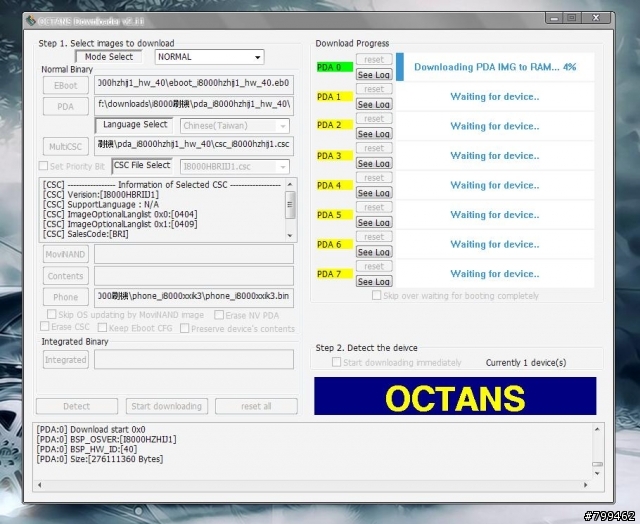The width and height of the screenshot is (640, 524).
Task: Click the EBoot file path field
Action: click(x=194, y=84)
